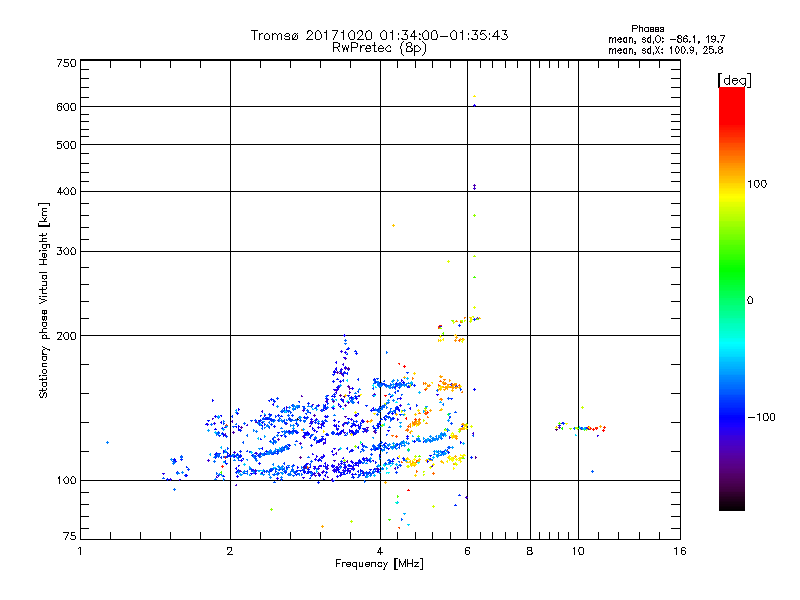Click y-axis tick label '600'

point(66,107)
